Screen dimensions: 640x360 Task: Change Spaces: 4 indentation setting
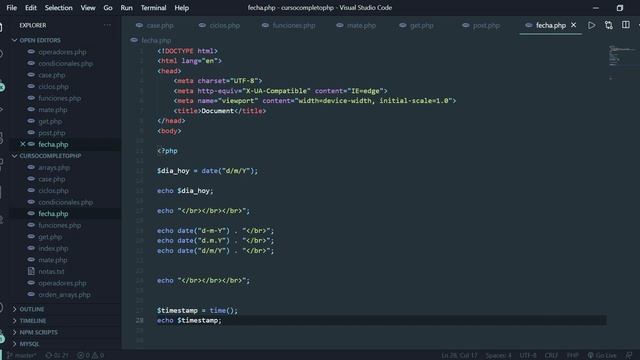pos(498,356)
